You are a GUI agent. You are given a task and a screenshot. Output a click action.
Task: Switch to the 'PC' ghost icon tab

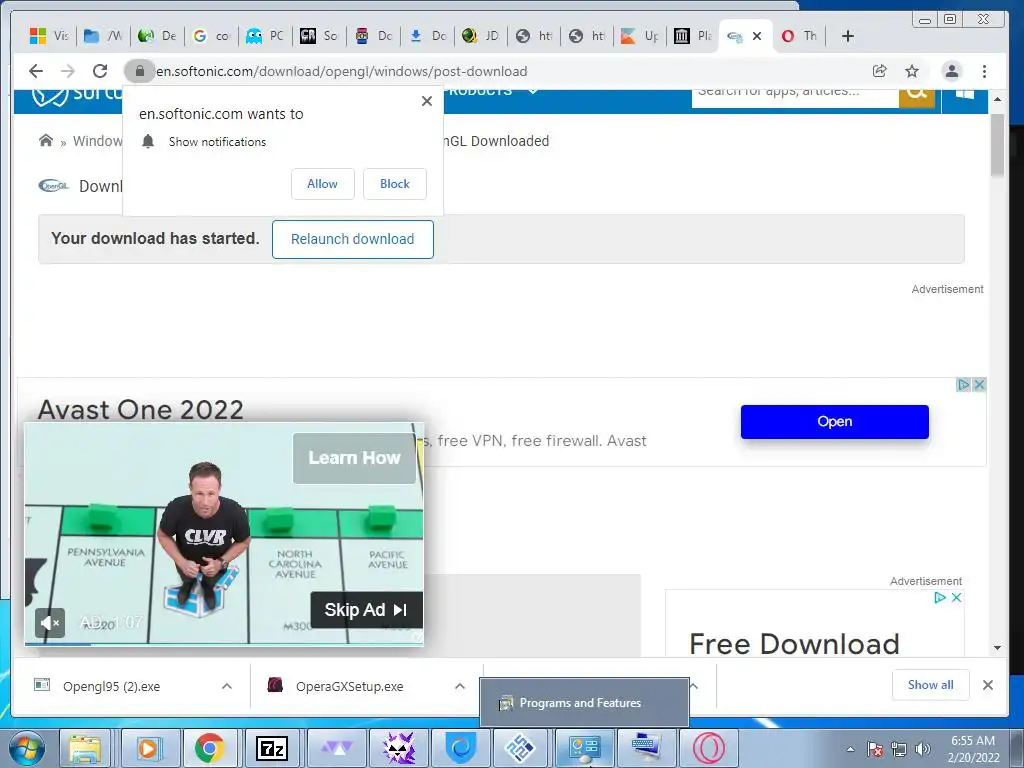pos(265,36)
